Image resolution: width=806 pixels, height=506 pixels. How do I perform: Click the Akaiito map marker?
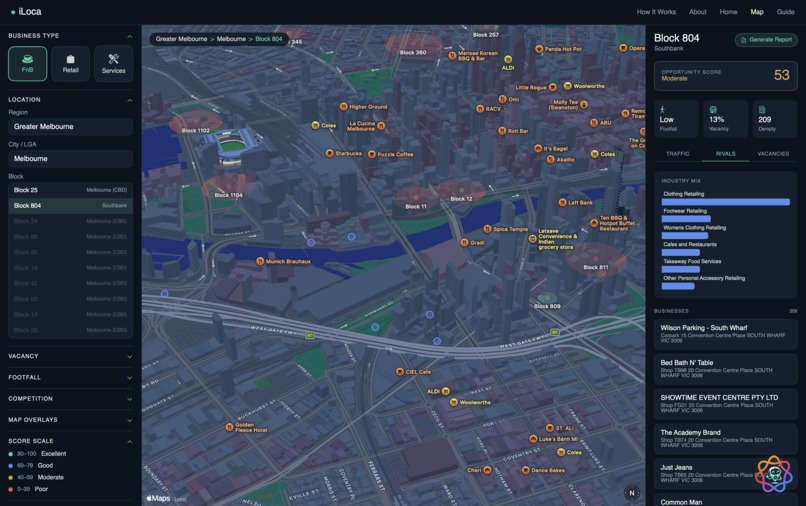(x=550, y=159)
